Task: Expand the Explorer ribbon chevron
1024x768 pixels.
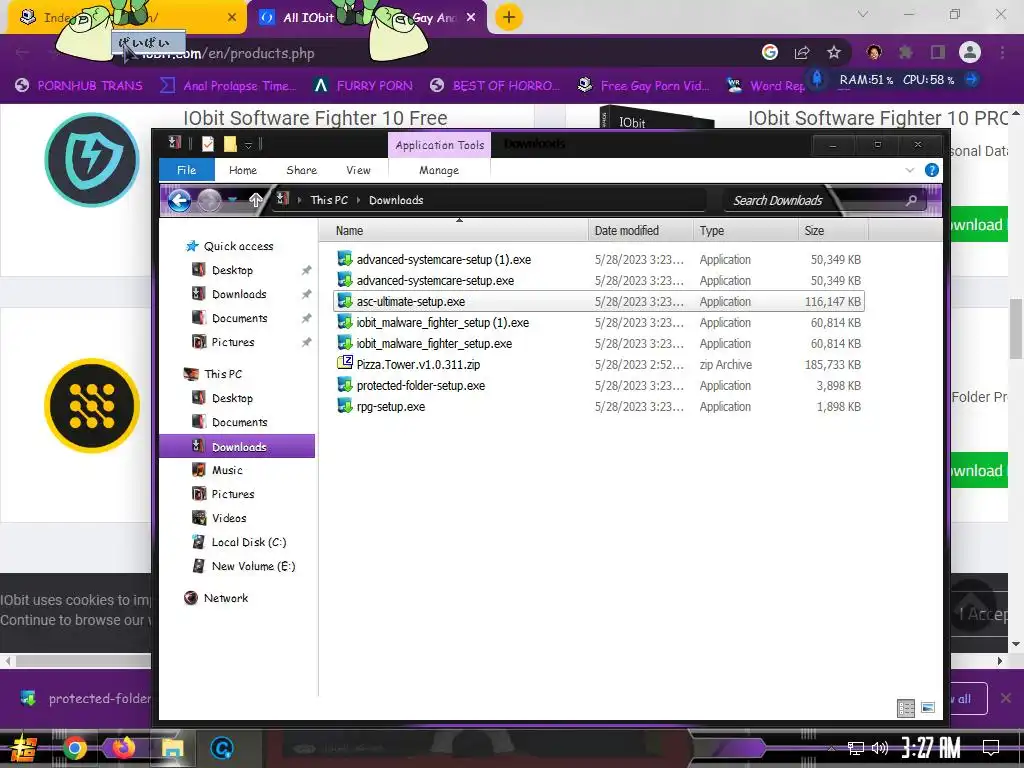Action: (x=910, y=170)
